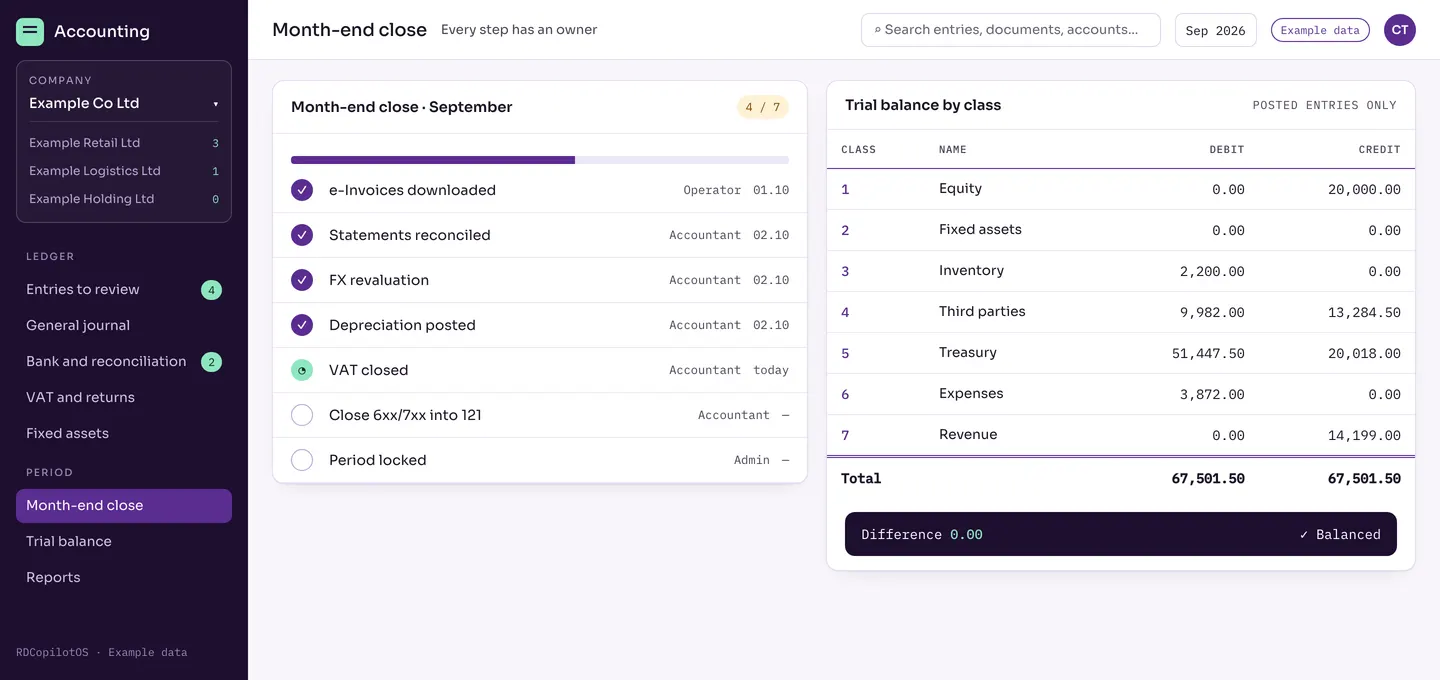Switch to Example Logistics Ltd company
The image size is (1440, 680).
click(x=124, y=171)
